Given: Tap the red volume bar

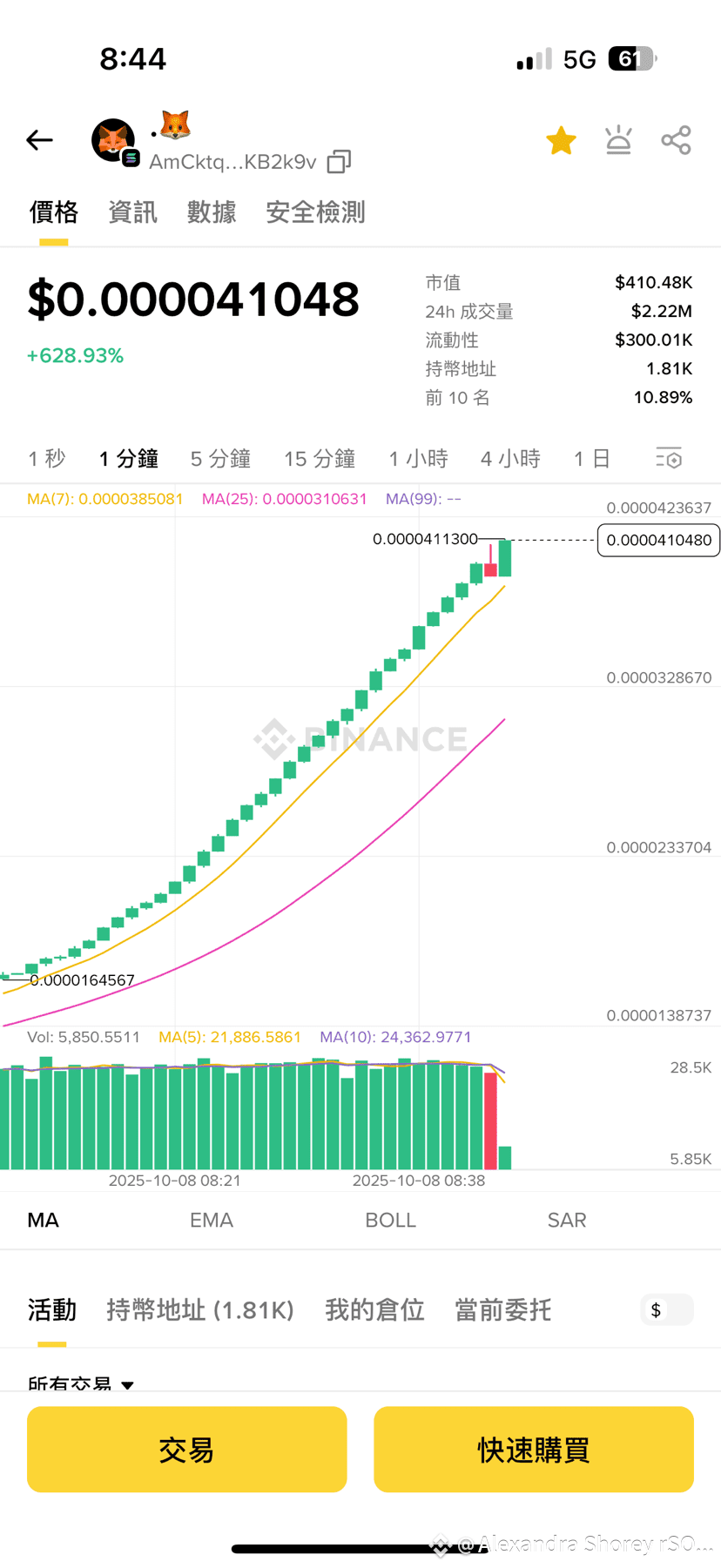Looking at the screenshot, I should coord(490,1120).
